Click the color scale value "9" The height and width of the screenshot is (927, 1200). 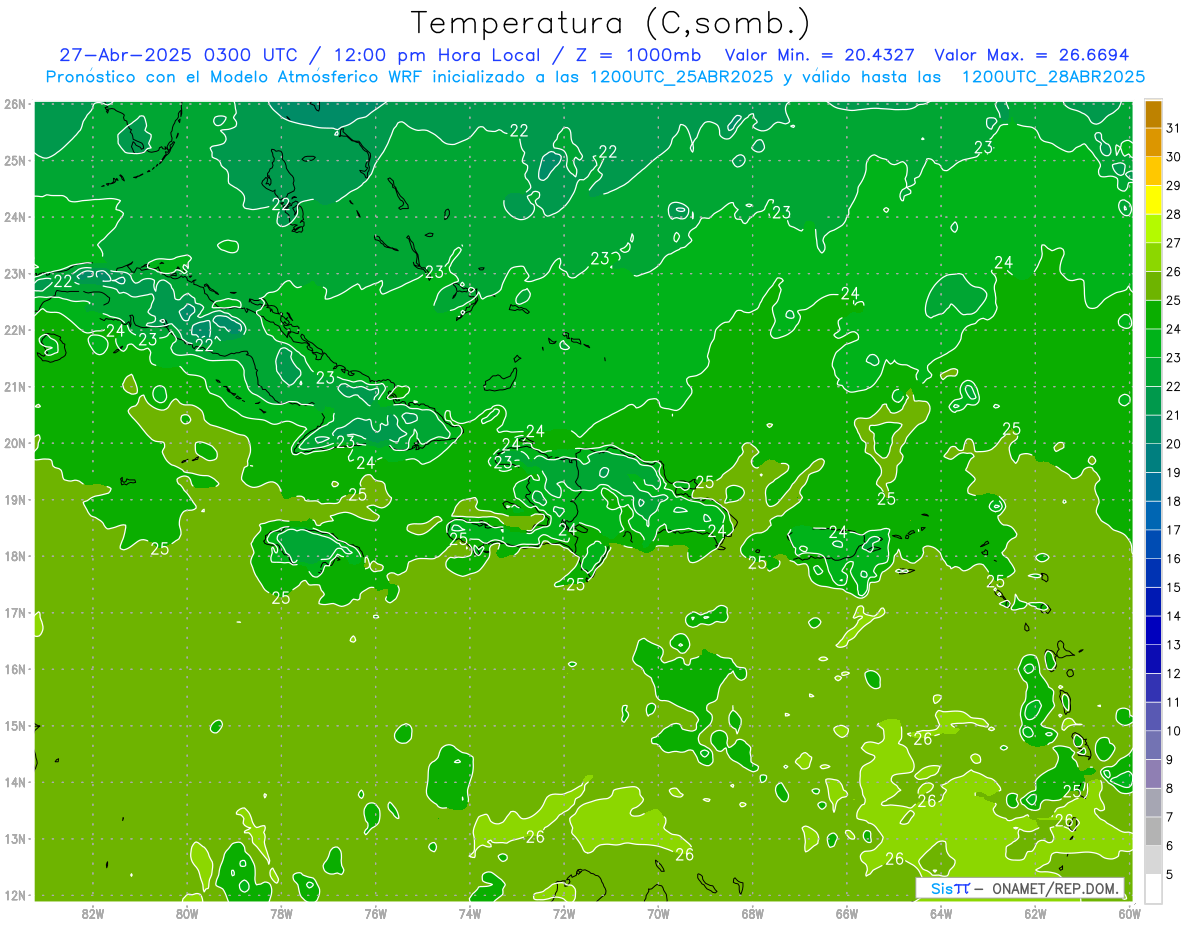pos(1170,759)
